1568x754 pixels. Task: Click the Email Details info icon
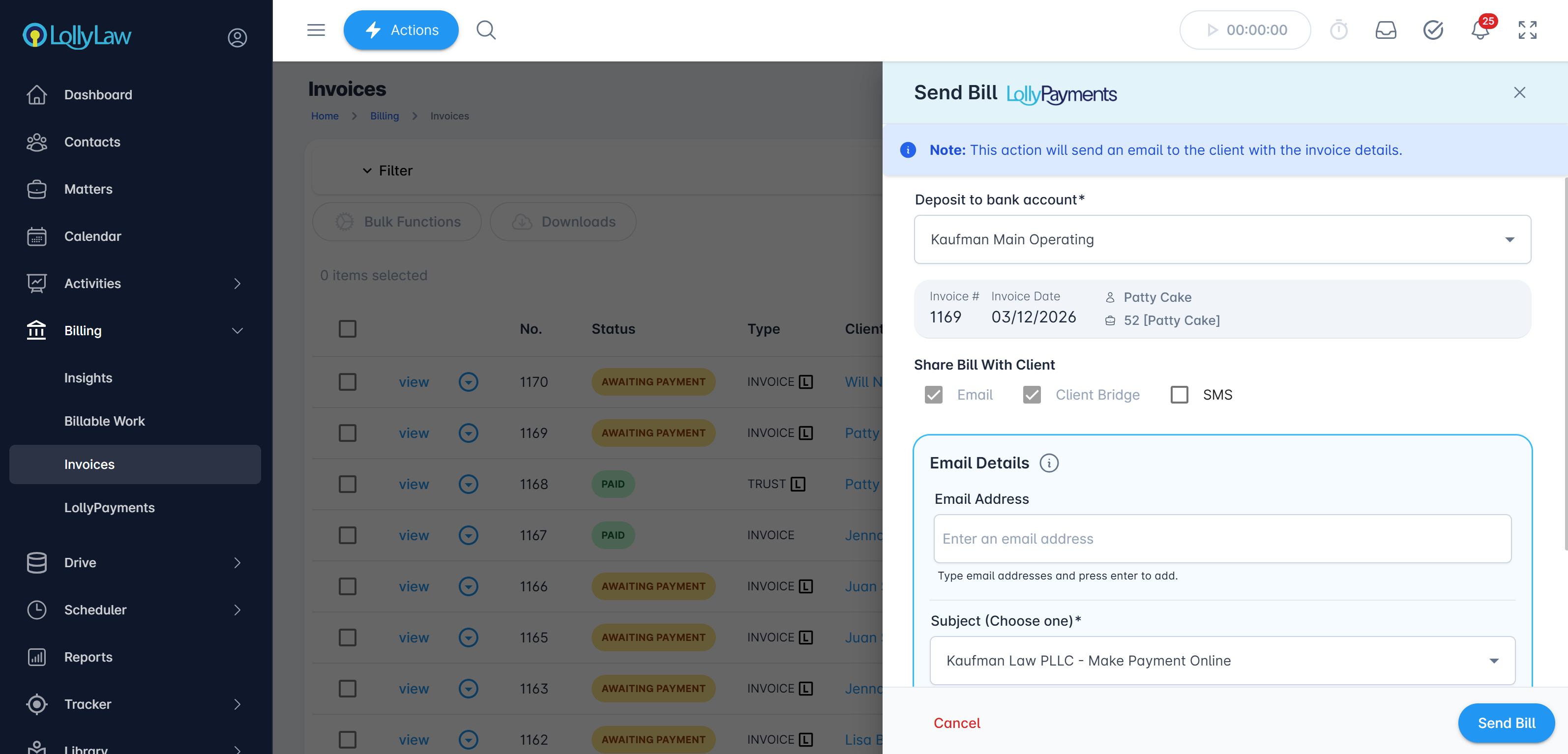pyautogui.click(x=1049, y=463)
